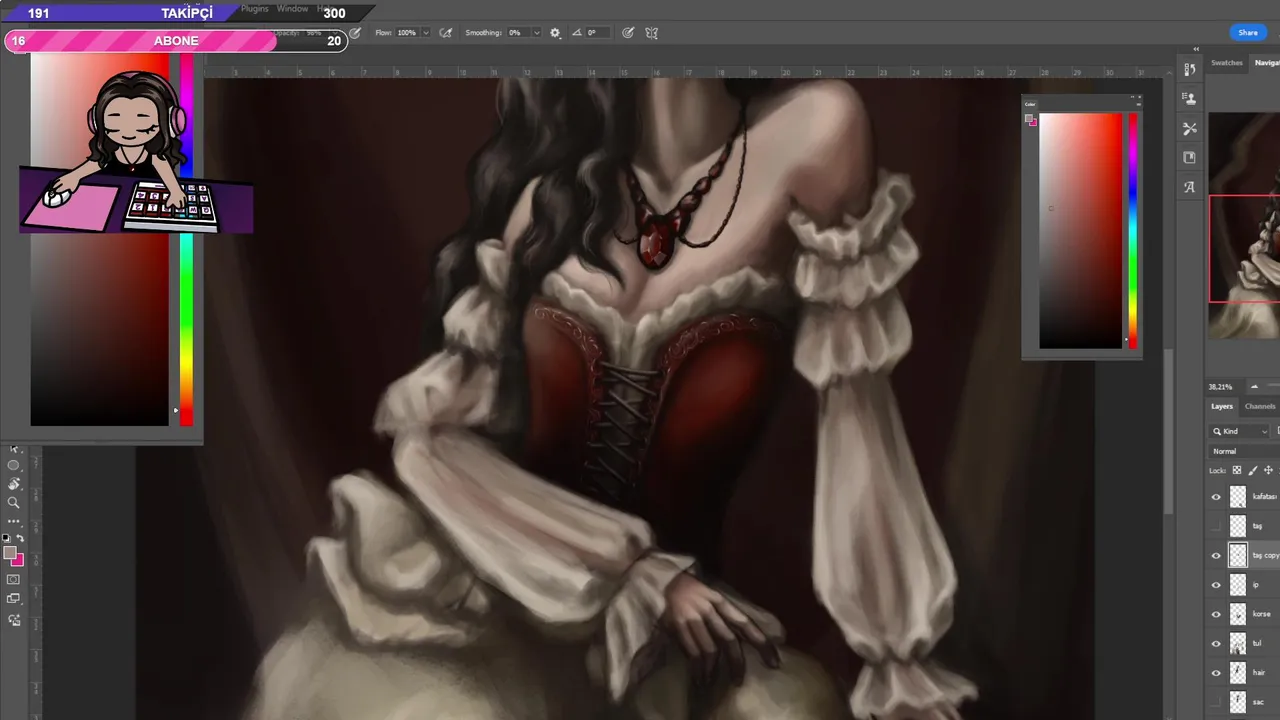This screenshot has width=1280, height=720.
Task: Change screen mode icon in toolbar
Action: [x=13, y=599]
